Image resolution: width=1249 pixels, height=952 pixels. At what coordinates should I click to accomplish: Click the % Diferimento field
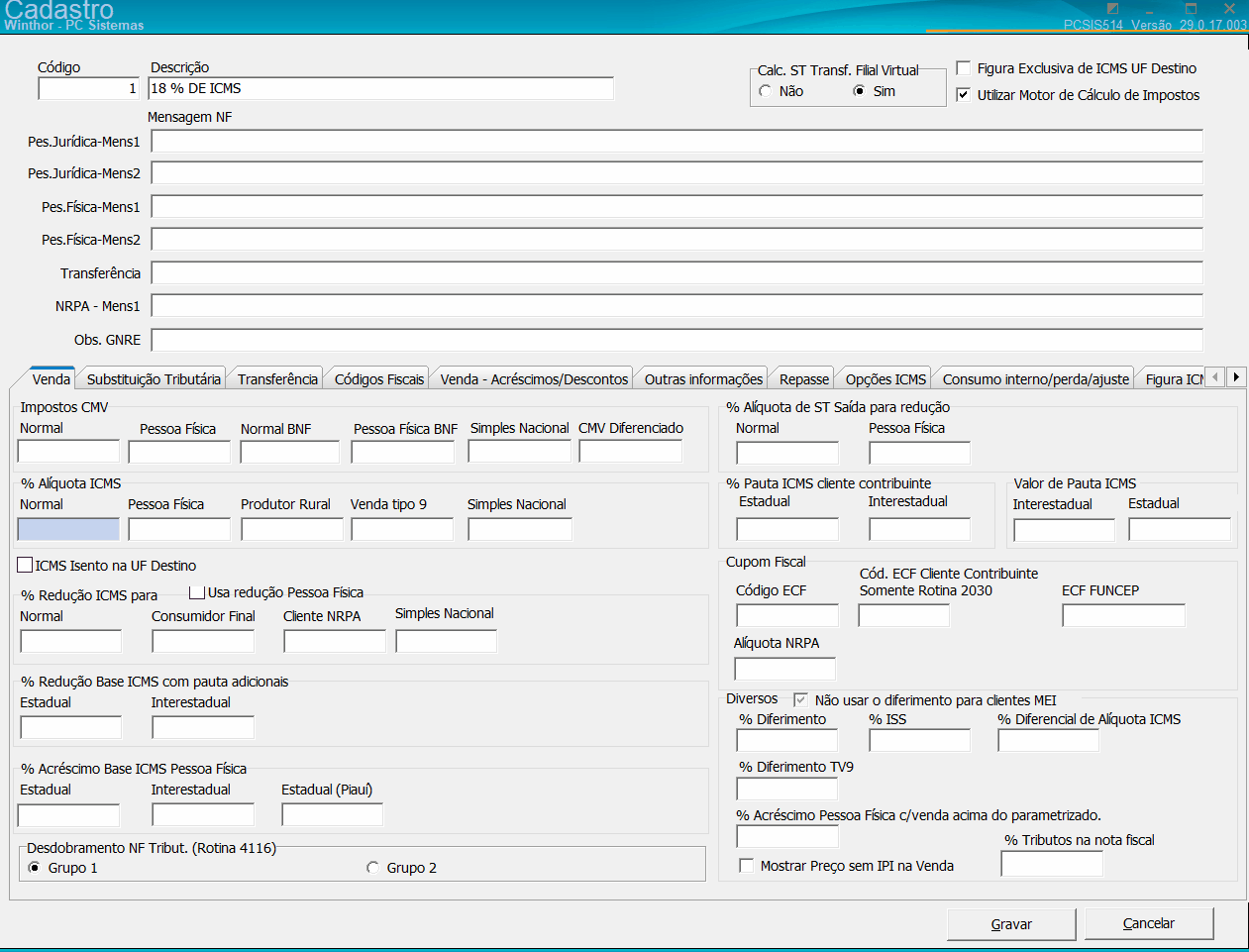coord(787,740)
